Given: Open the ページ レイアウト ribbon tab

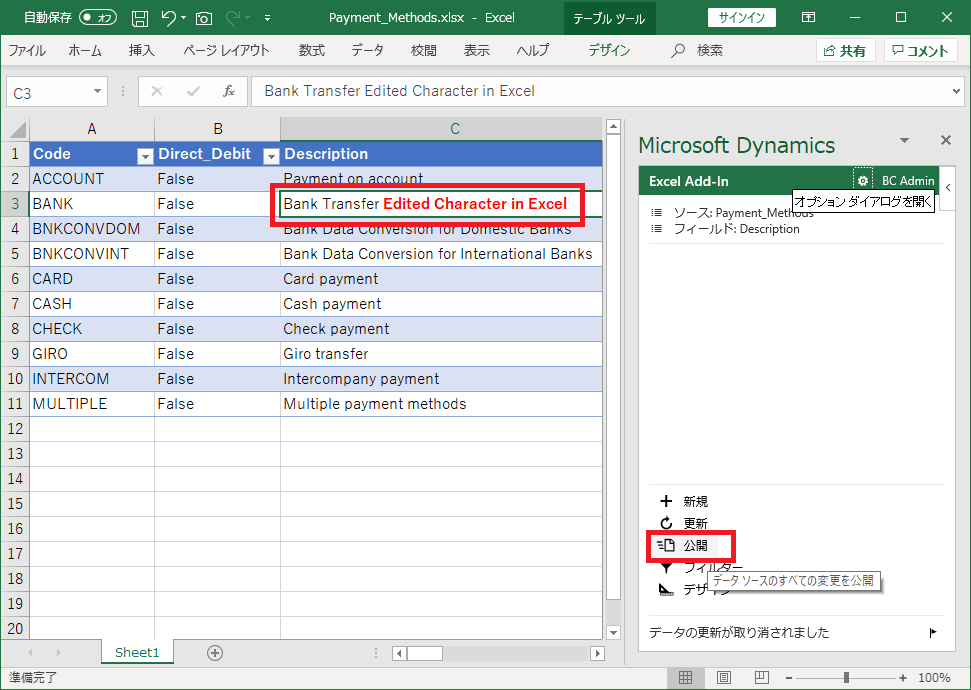Looking at the screenshot, I should click(226, 50).
